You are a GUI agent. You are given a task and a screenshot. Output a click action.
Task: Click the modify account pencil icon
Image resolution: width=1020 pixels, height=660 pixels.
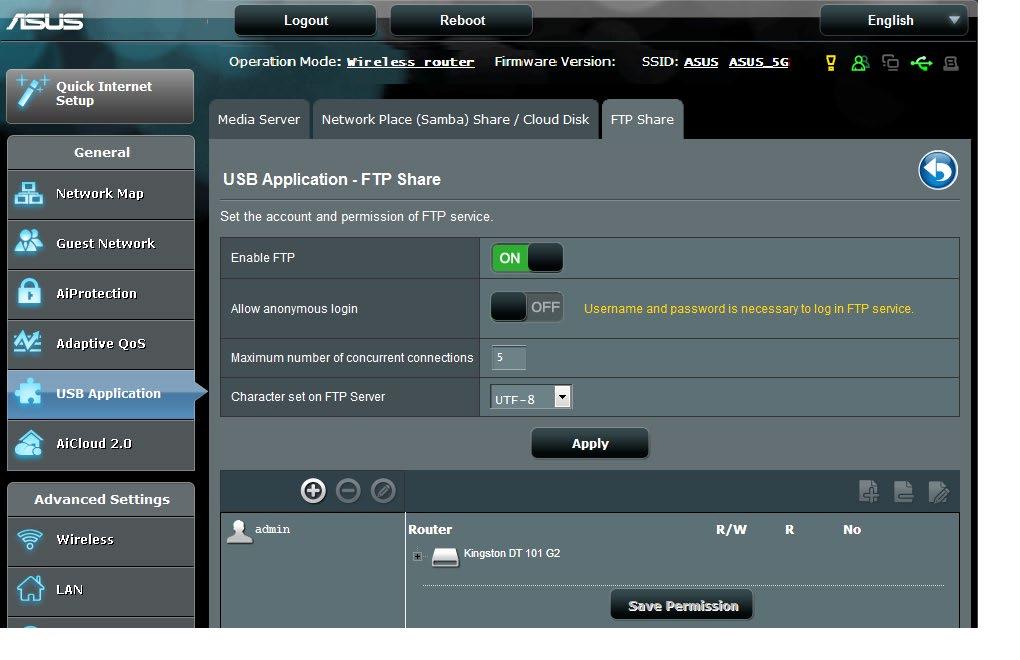point(383,490)
